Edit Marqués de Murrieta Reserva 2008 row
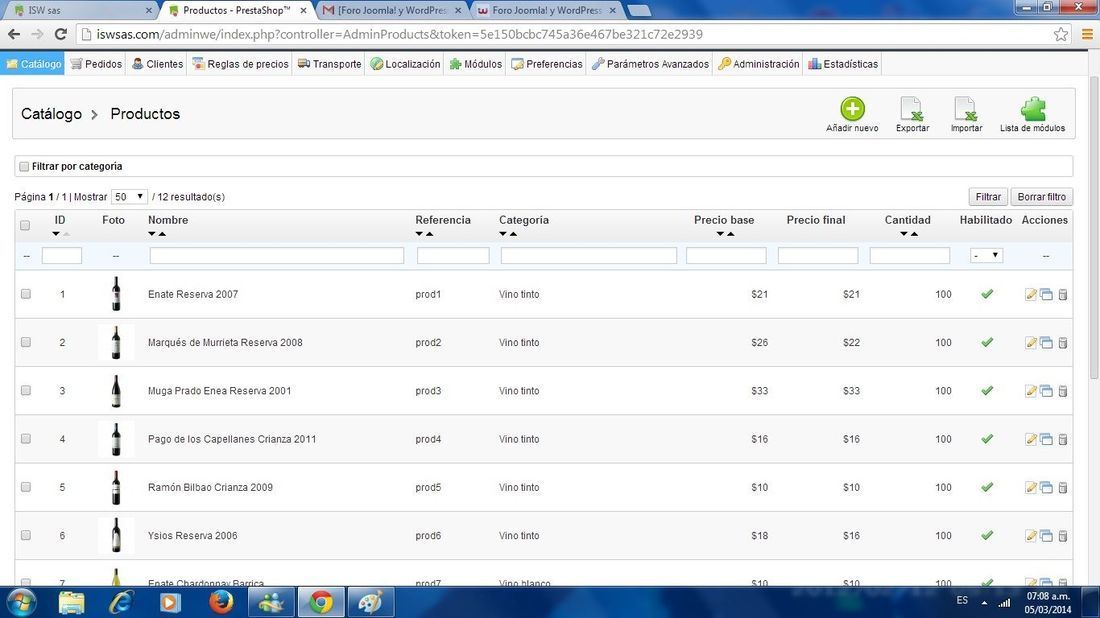 point(1031,343)
